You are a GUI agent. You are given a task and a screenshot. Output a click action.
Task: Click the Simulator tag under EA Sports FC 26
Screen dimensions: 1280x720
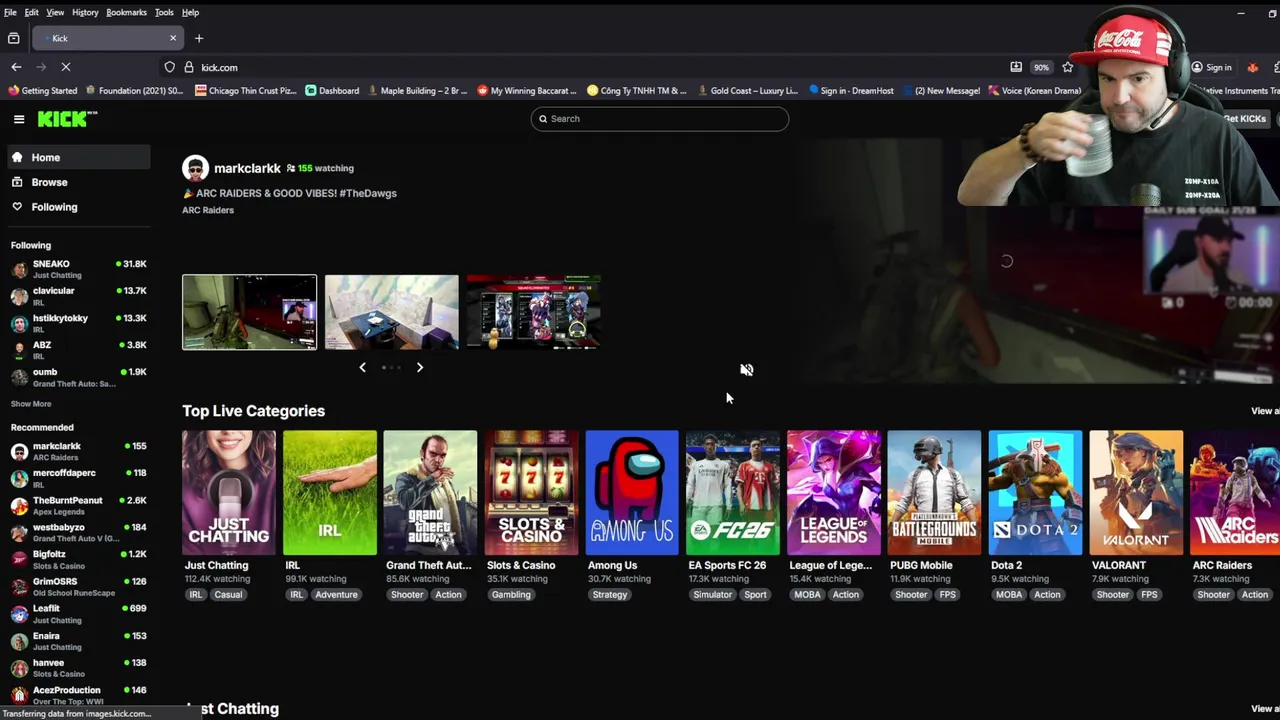click(x=713, y=595)
